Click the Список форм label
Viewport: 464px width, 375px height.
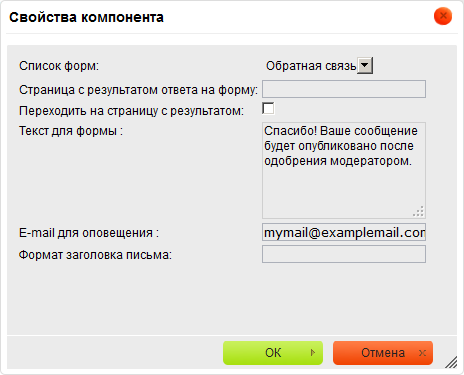(x=59, y=66)
